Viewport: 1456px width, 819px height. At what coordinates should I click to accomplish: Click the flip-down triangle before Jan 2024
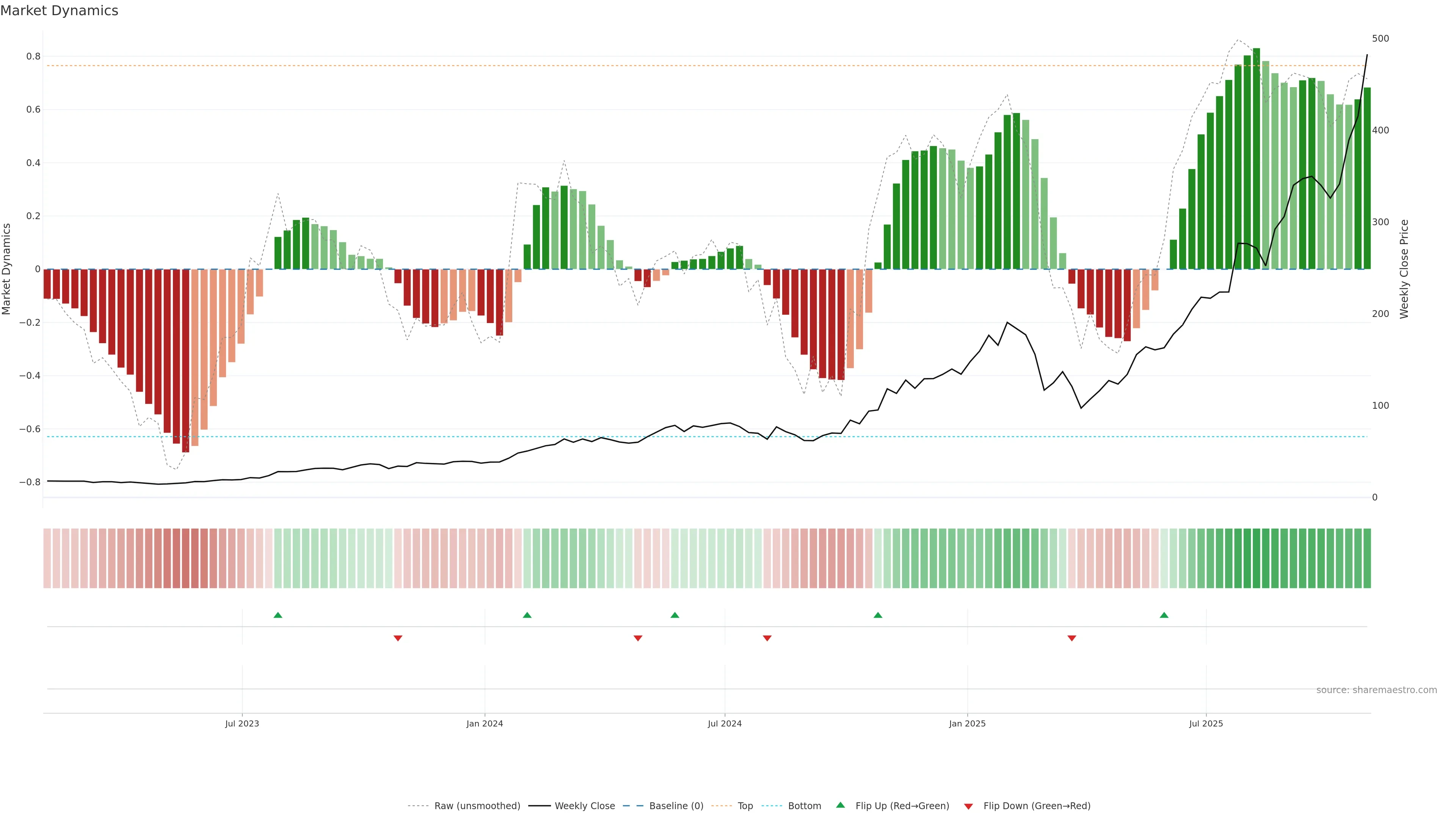coord(398,638)
